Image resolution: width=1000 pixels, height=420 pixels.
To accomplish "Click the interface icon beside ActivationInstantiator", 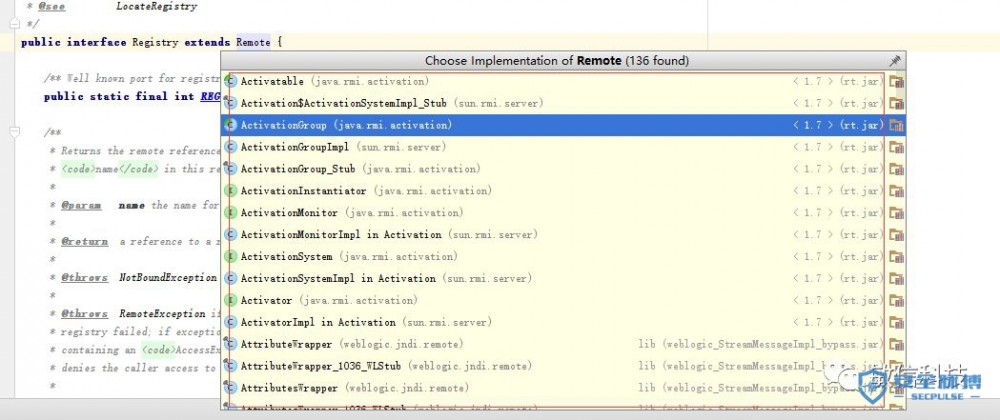I will 230,191.
